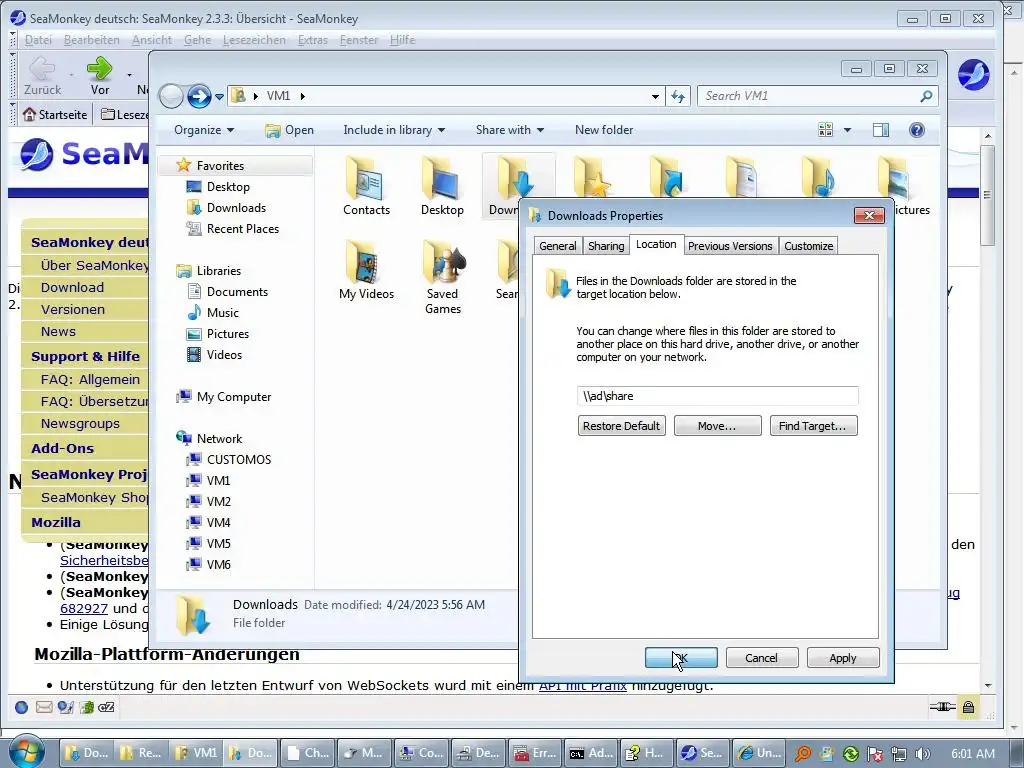This screenshot has height=768, width=1024.
Task: Open the magnifier tray icon
Action: tap(803, 754)
